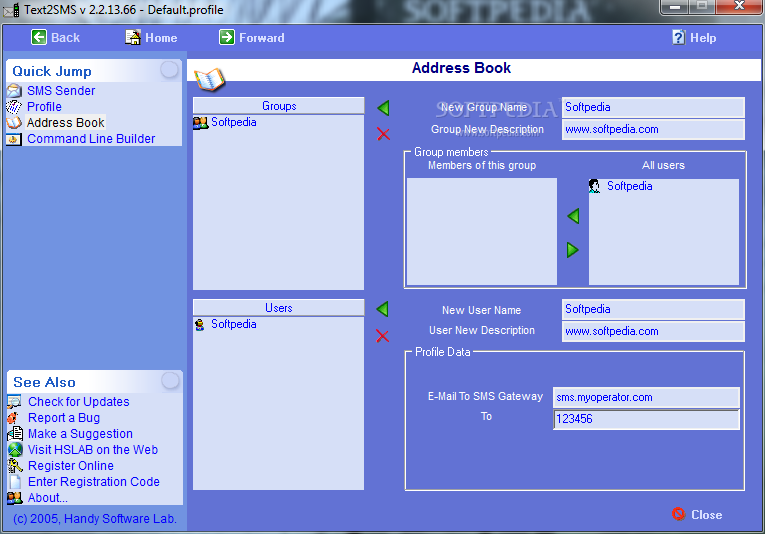Click the E-Mail To SMS Gateway field

click(x=646, y=397)
